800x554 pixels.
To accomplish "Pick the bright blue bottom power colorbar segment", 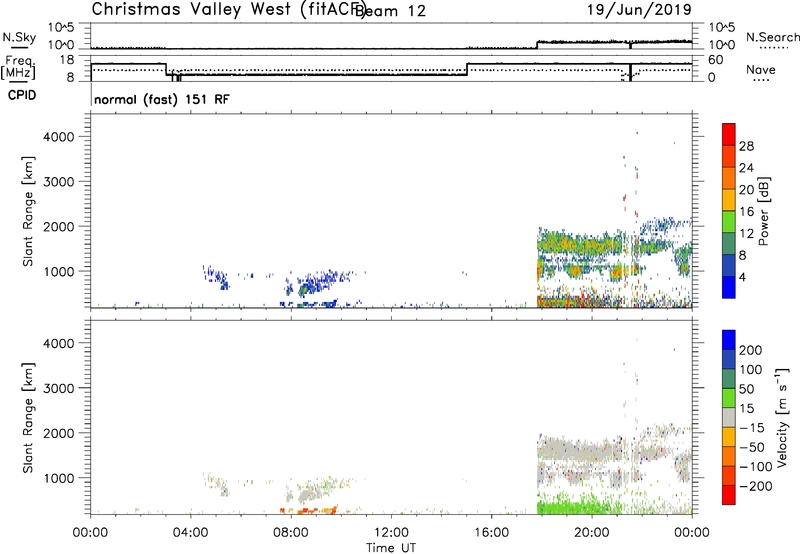I will (729, 288).
